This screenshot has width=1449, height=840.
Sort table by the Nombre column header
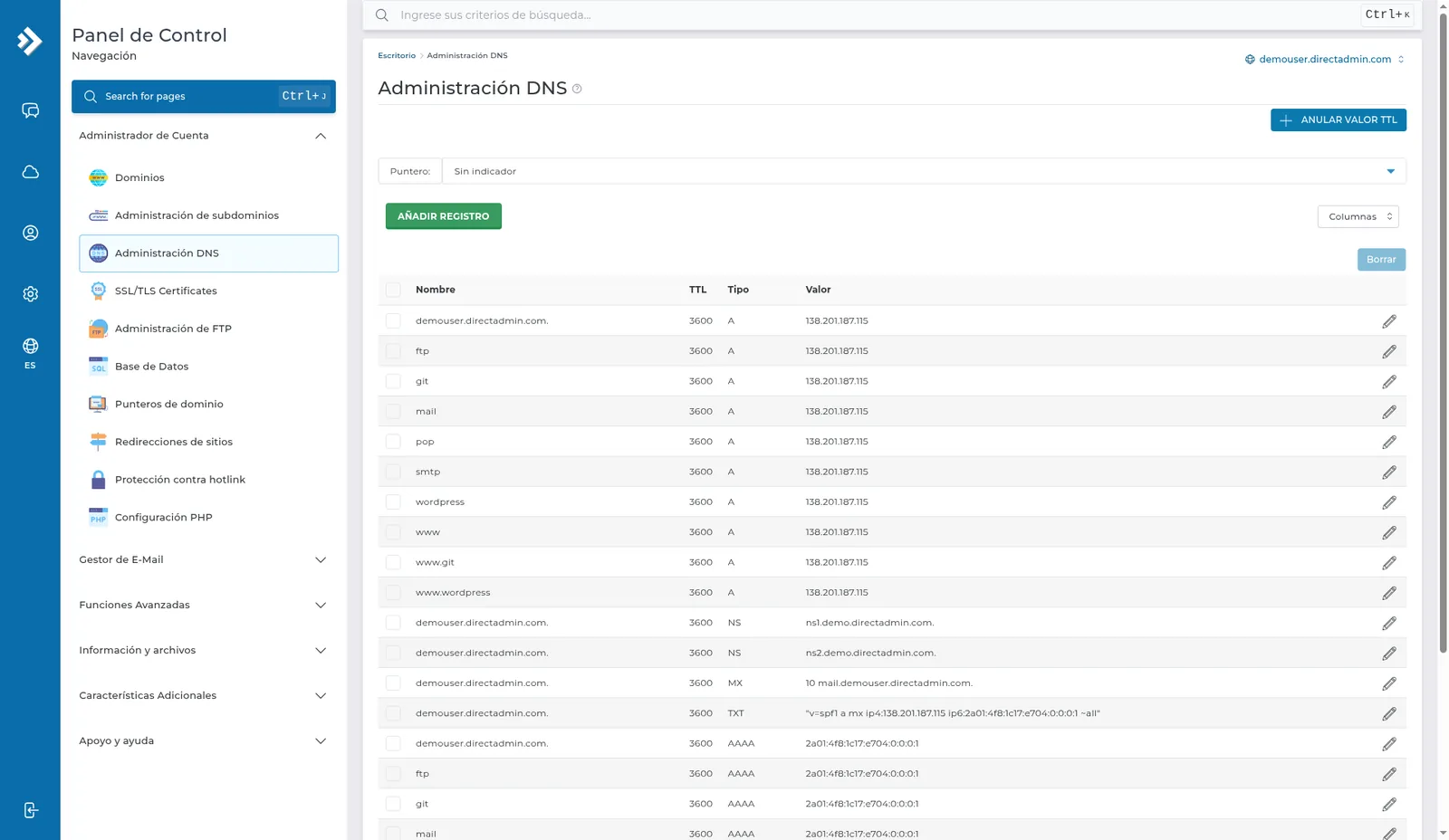click(x=436, y=290)
